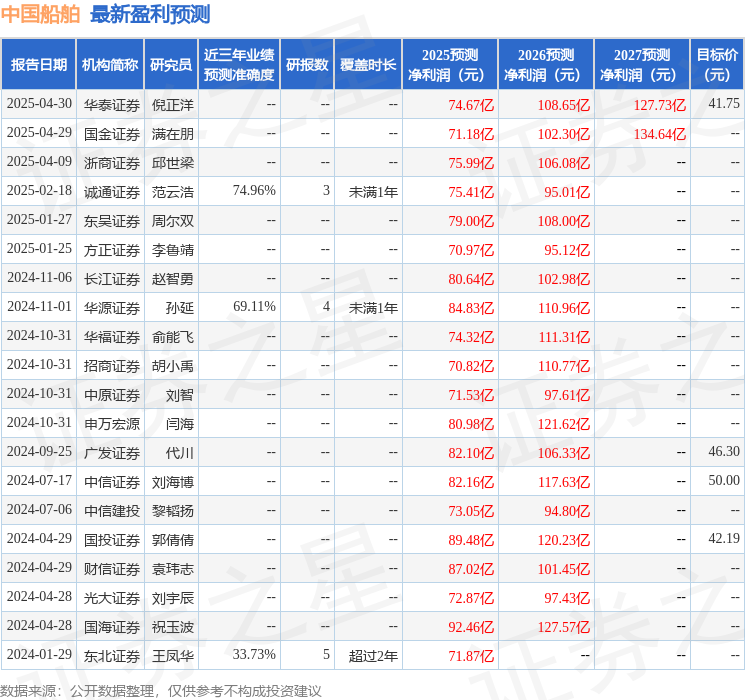
Task: Click the 最新盈利预测 heading
Action: pyautogui.click(x=150, y=14)
